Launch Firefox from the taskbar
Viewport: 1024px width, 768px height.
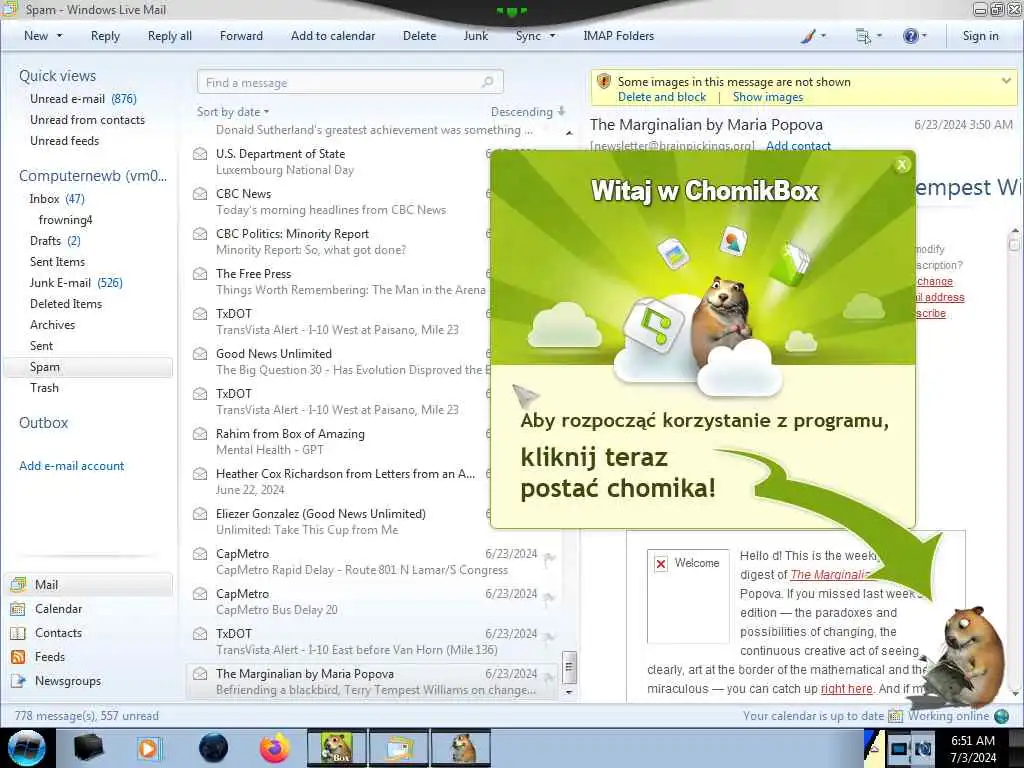click(275, 748)
